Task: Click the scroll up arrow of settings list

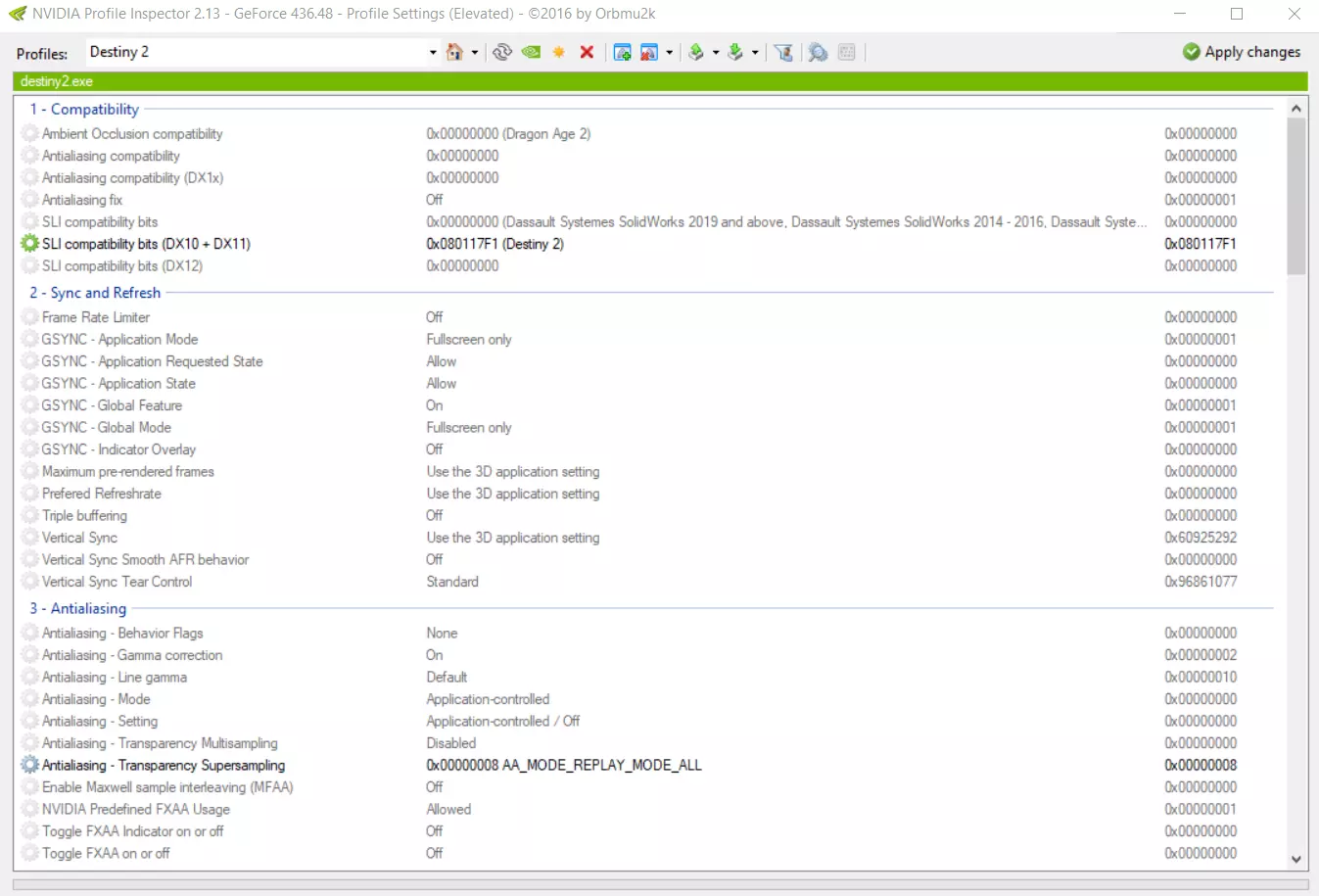Action: 1296,109
